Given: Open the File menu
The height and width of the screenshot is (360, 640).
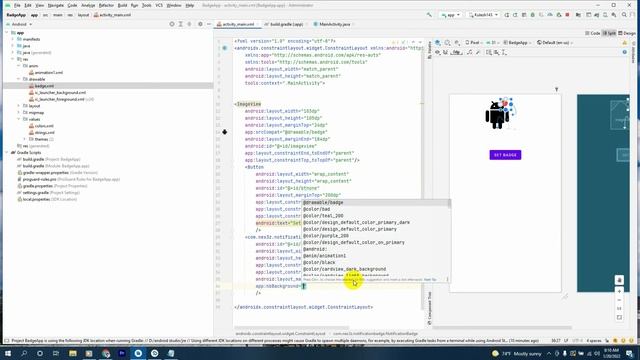Looking at the screenshot, I should pyautogui.click(x=17, y=5).
